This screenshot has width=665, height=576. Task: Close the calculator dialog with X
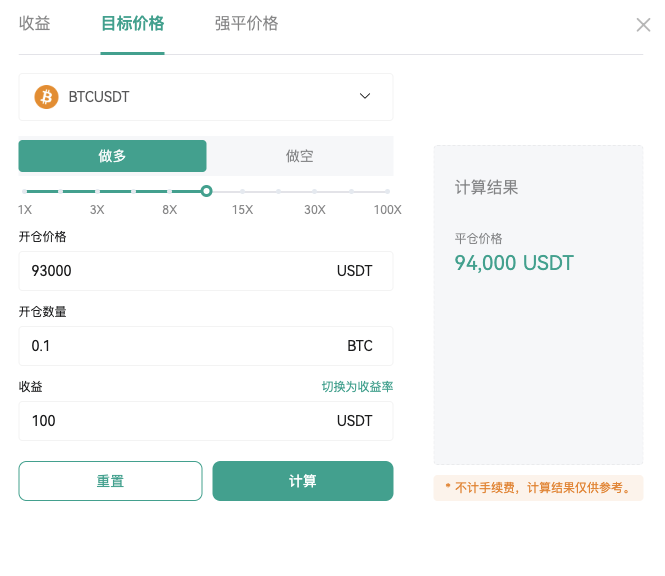[x=643, y=25]
